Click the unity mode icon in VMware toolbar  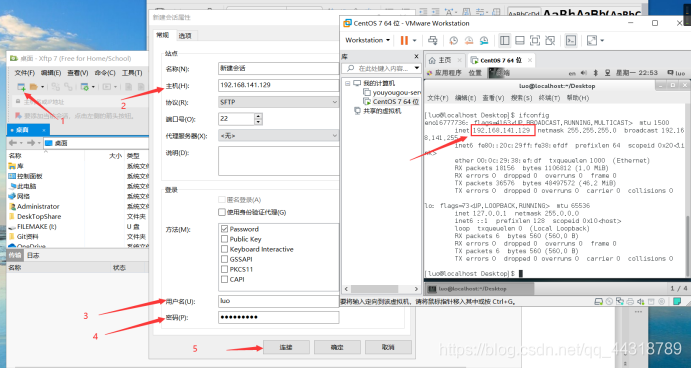coord(550,40)
